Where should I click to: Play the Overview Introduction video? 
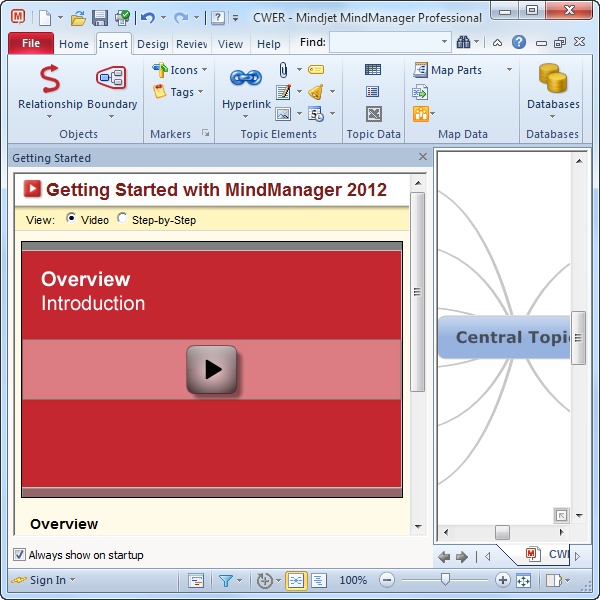tap(211, 369)
